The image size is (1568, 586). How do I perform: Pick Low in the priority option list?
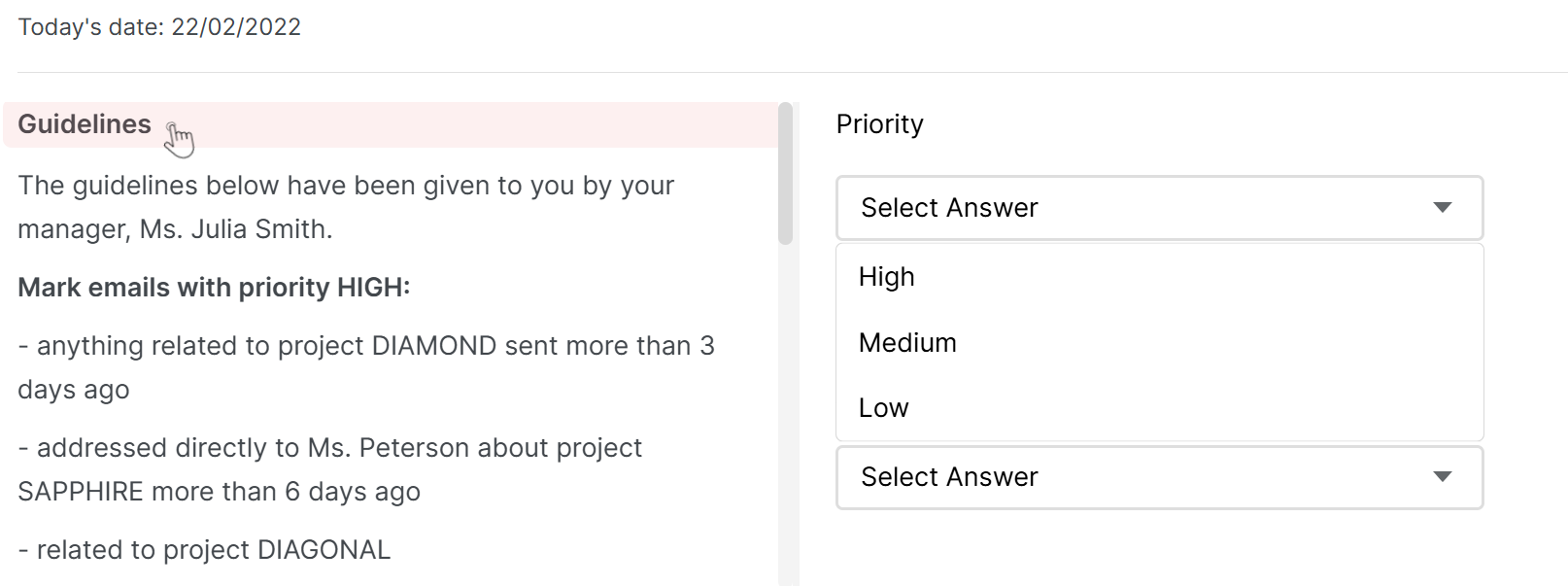click(1159, 407)
